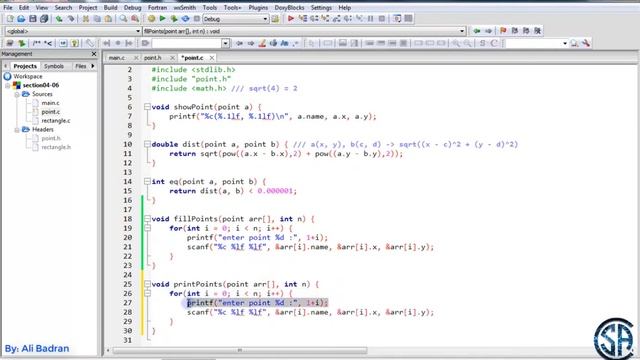This screenshot has width=640, height=360.
Task: Open the Debug build target dropdown
Action: [x=265, y=19]
